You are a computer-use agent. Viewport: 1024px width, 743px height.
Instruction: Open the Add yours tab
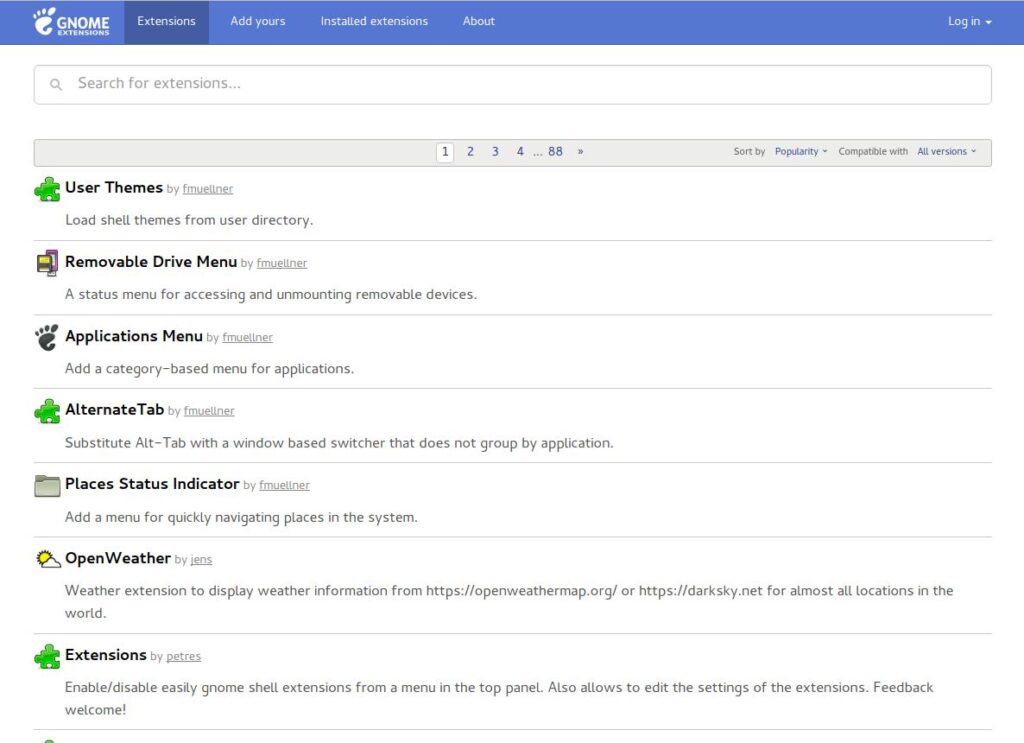click(257, 22)
